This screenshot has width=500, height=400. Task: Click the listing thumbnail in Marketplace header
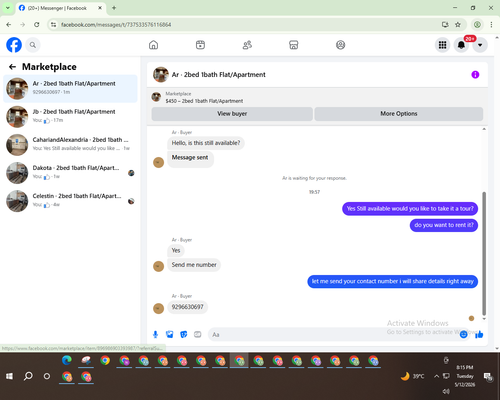156,97
